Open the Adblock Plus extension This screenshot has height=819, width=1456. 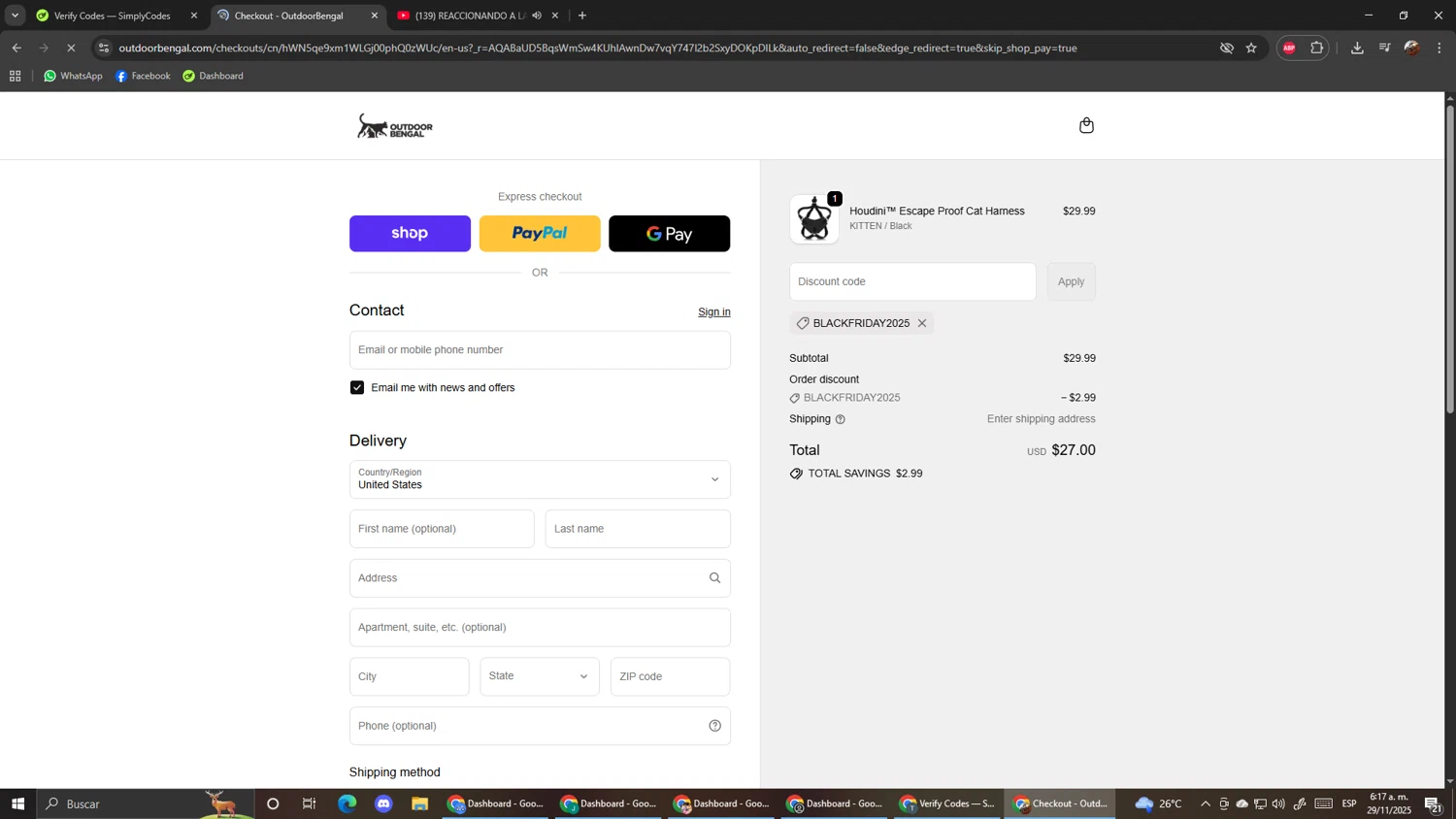(1289, 48)
